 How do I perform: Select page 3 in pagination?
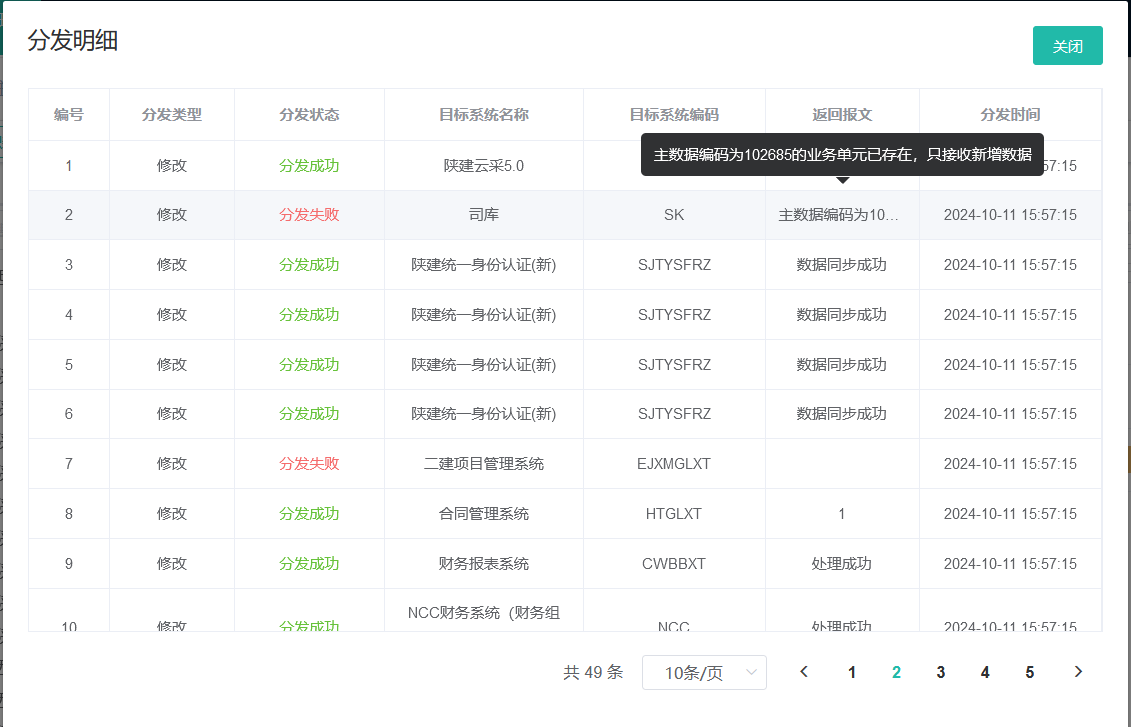(941, 672)
